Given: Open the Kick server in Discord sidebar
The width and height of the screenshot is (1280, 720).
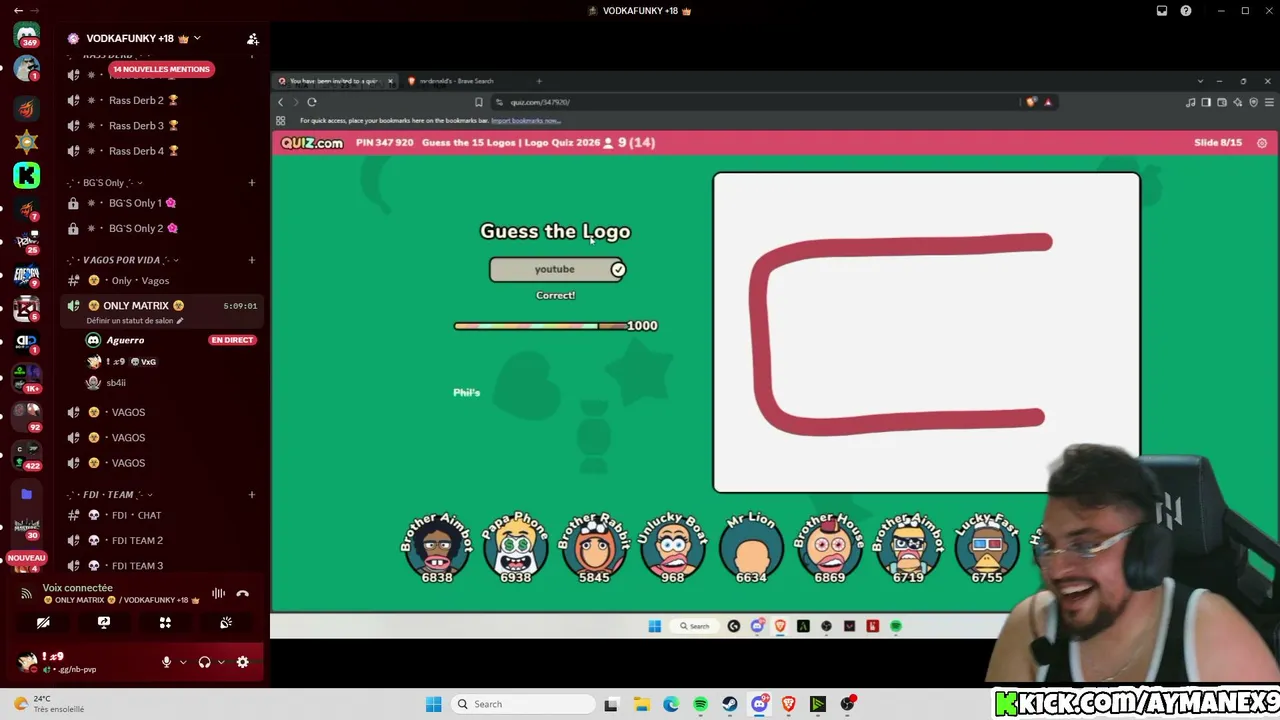Looking at the screenshot, I should tap(27, 176).
